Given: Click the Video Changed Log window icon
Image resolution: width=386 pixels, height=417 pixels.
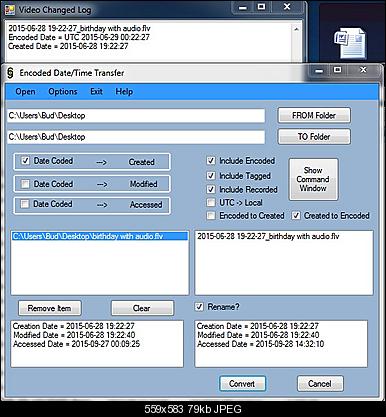Looking at the screenshot, I should click(10, 10).
